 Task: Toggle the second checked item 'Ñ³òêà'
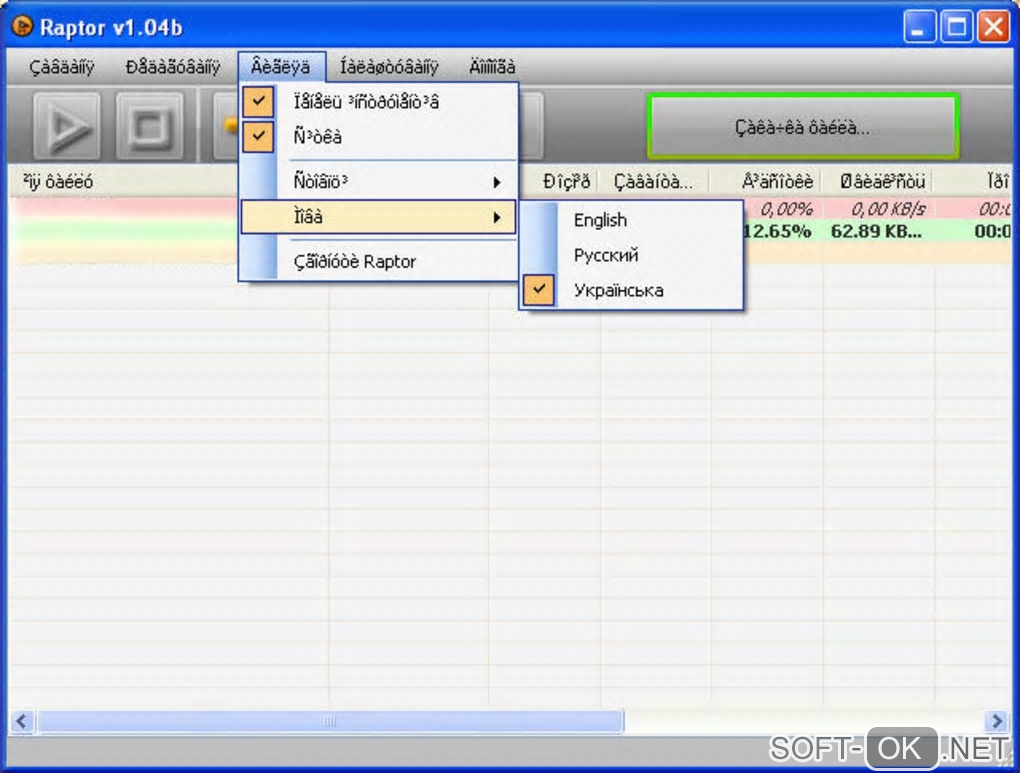(x=379, y=137)
